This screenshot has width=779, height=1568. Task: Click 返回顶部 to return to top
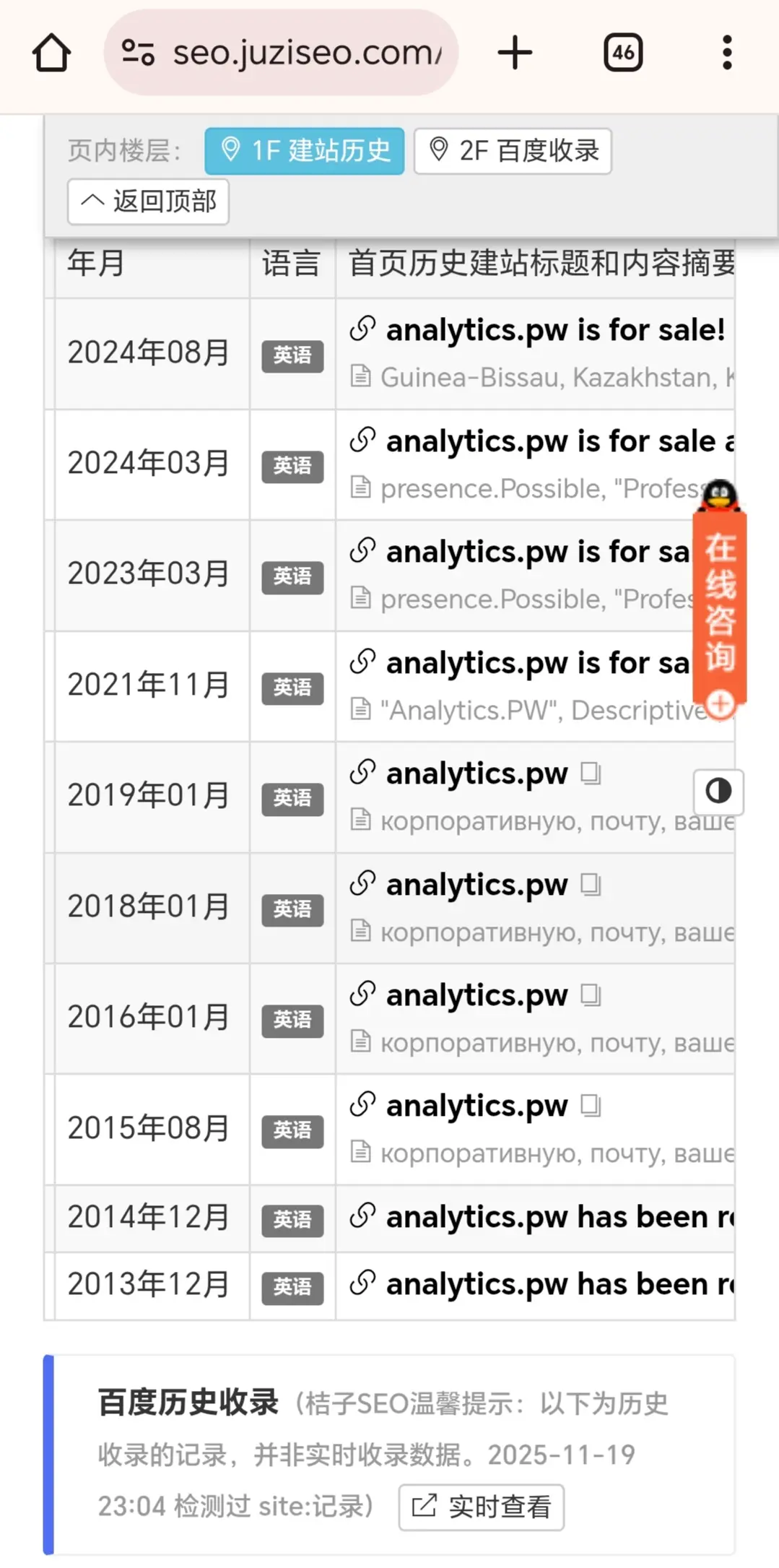[147, 202]
